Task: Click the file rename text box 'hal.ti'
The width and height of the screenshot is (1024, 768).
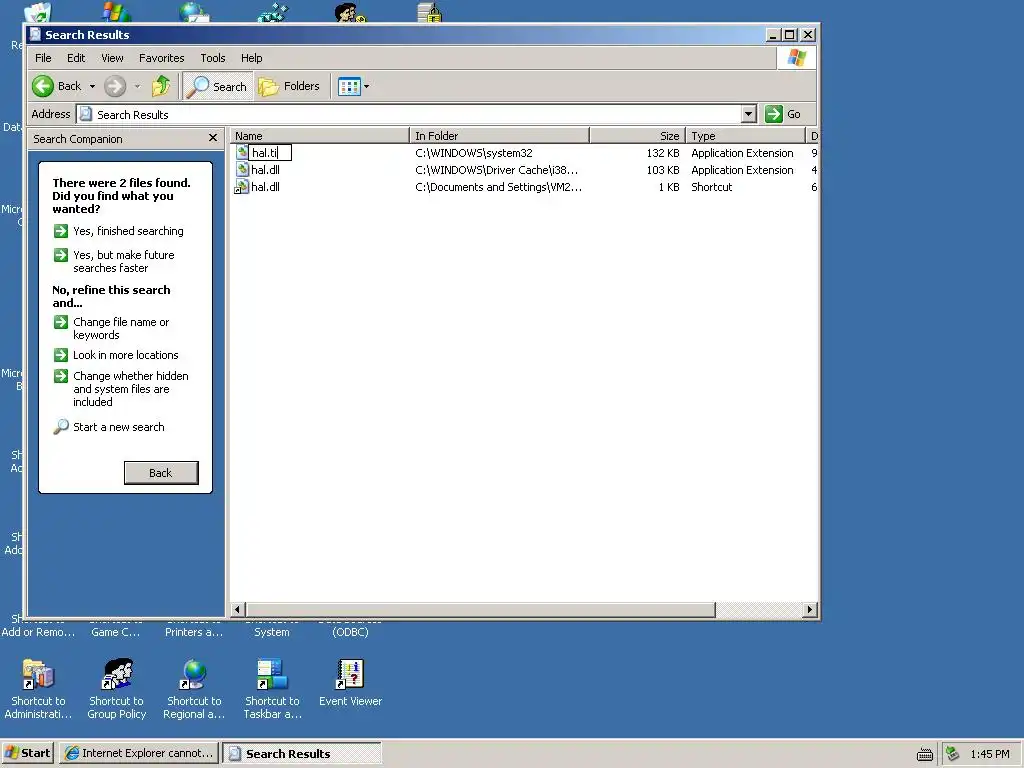Action: point(270,153)
